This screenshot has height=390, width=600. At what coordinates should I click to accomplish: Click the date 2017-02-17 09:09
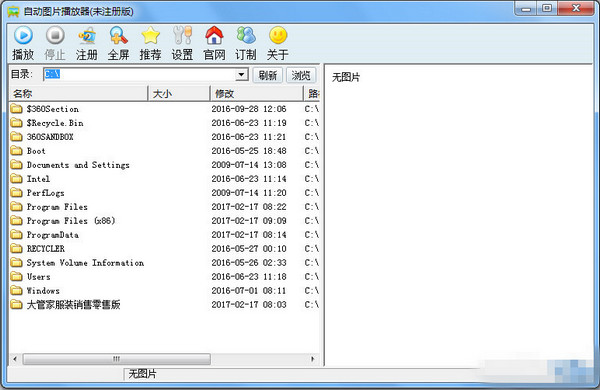(x=249, y=221)
